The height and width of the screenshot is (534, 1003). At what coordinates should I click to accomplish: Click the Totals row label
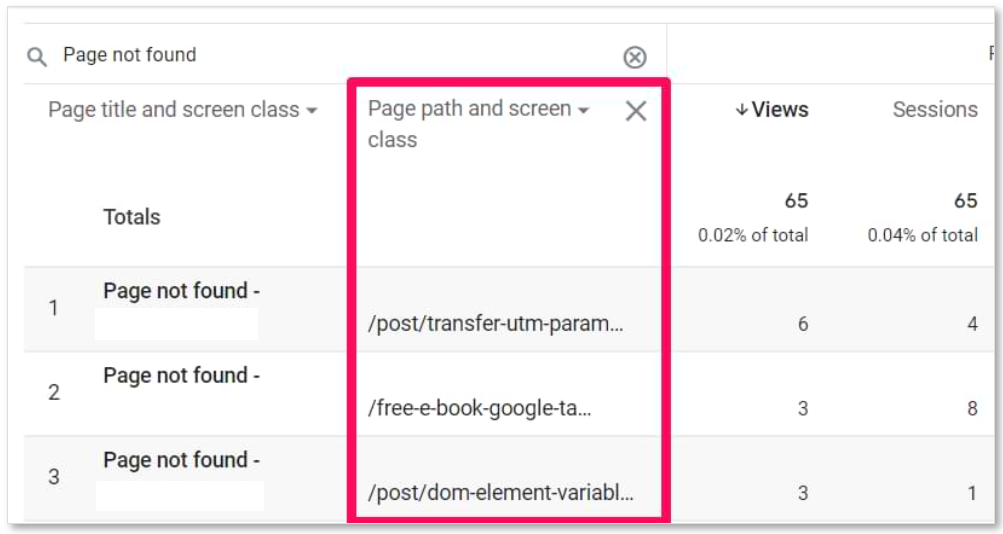tap(132, 217)
